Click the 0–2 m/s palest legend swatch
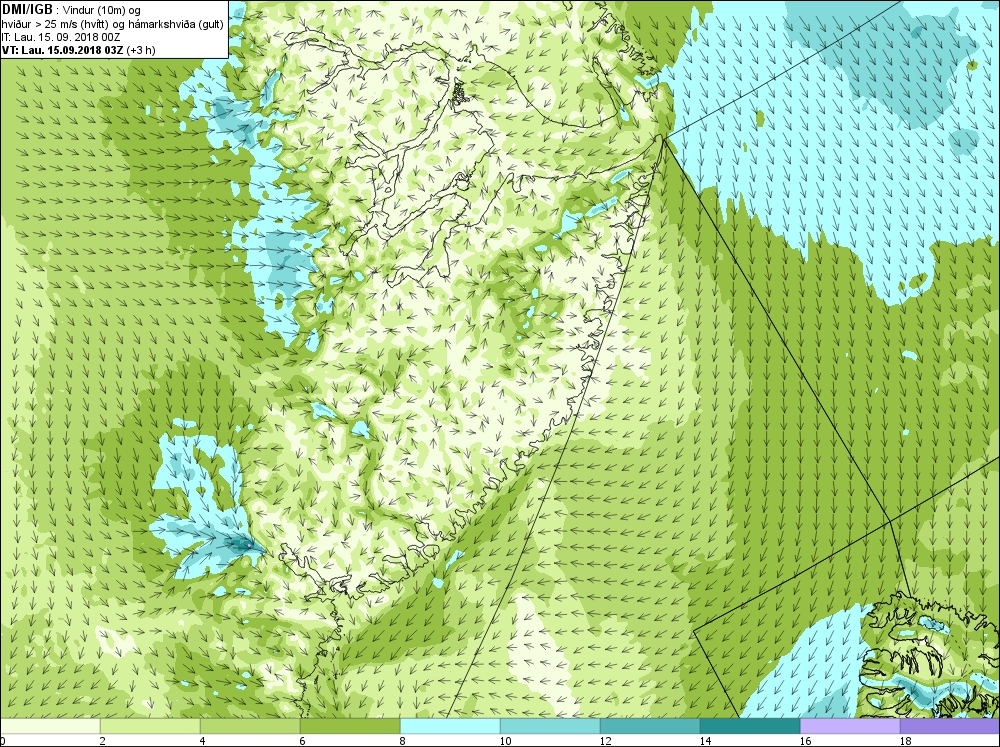 [50, 726]
